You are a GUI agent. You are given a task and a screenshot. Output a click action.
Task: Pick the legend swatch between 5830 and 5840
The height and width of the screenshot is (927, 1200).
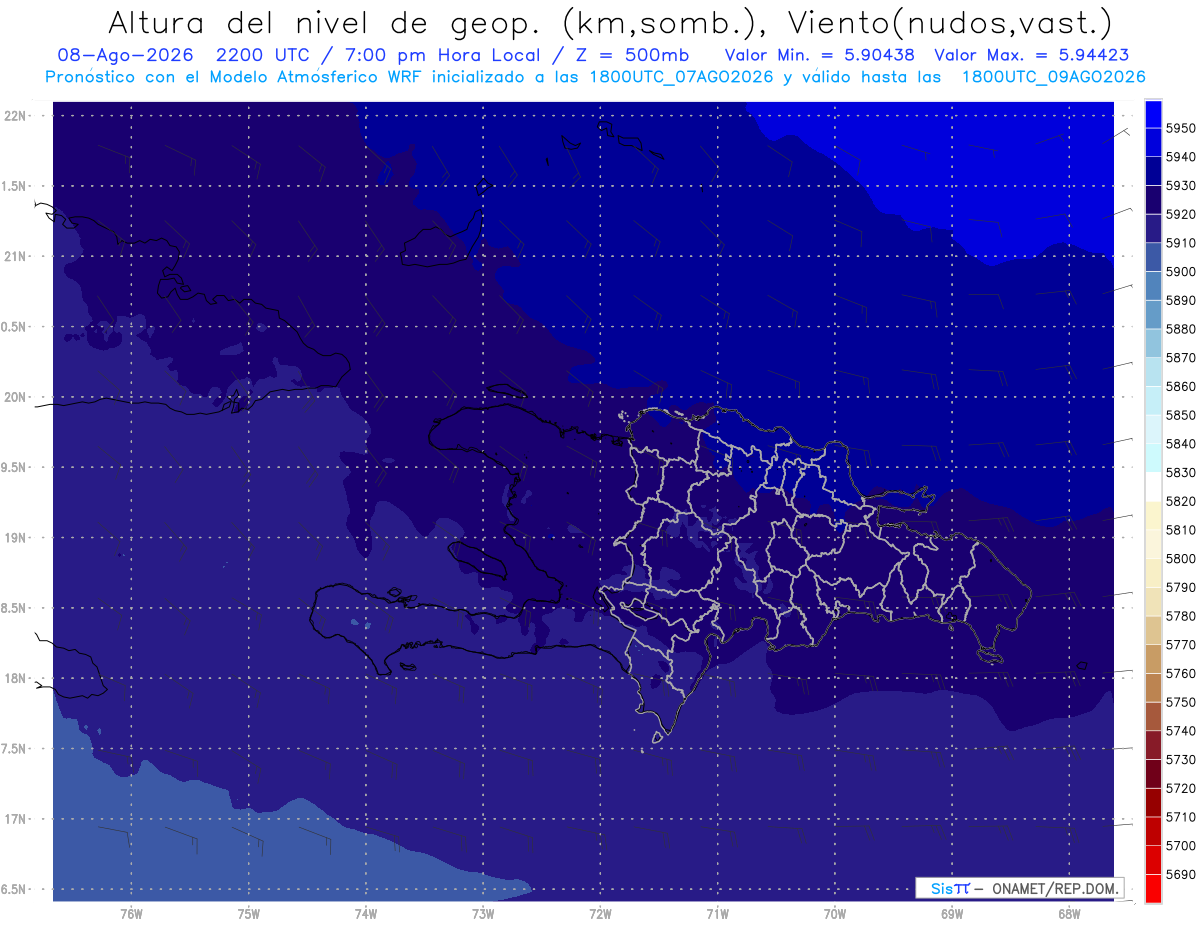(x=1152, y=458)
